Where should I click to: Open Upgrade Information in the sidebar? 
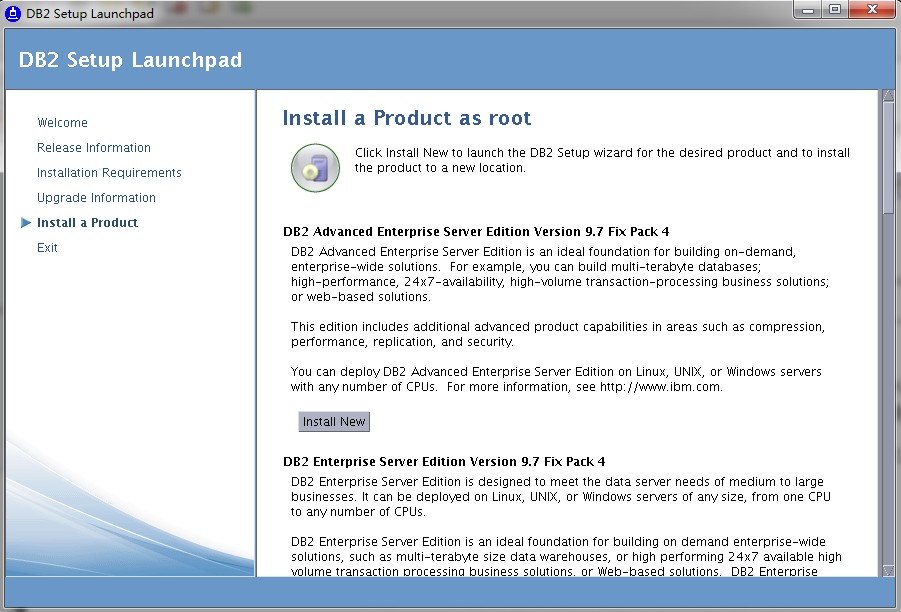96,198
